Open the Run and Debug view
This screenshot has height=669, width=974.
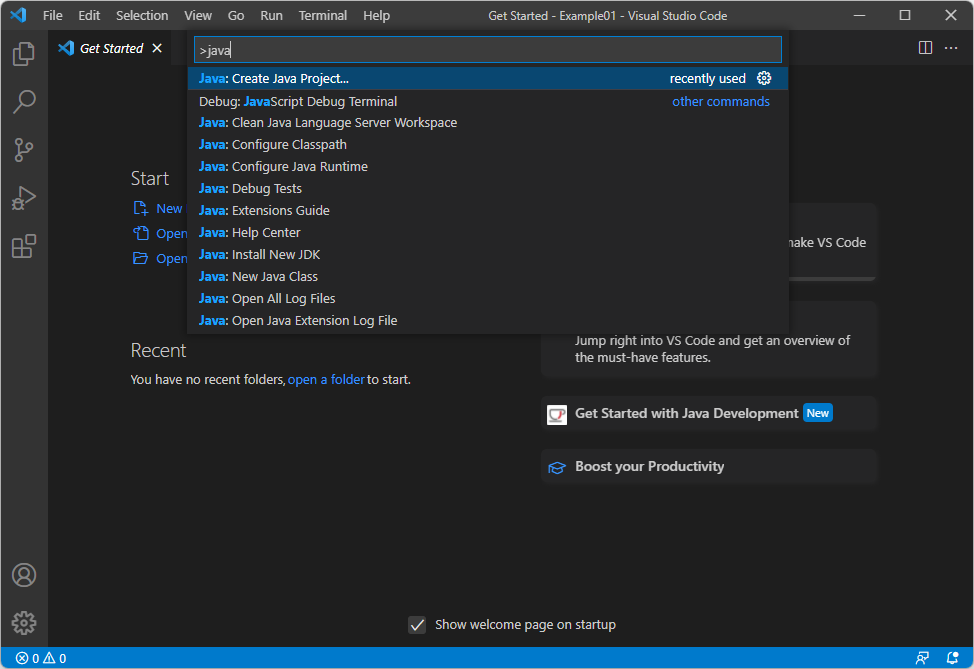coord(24,198)
